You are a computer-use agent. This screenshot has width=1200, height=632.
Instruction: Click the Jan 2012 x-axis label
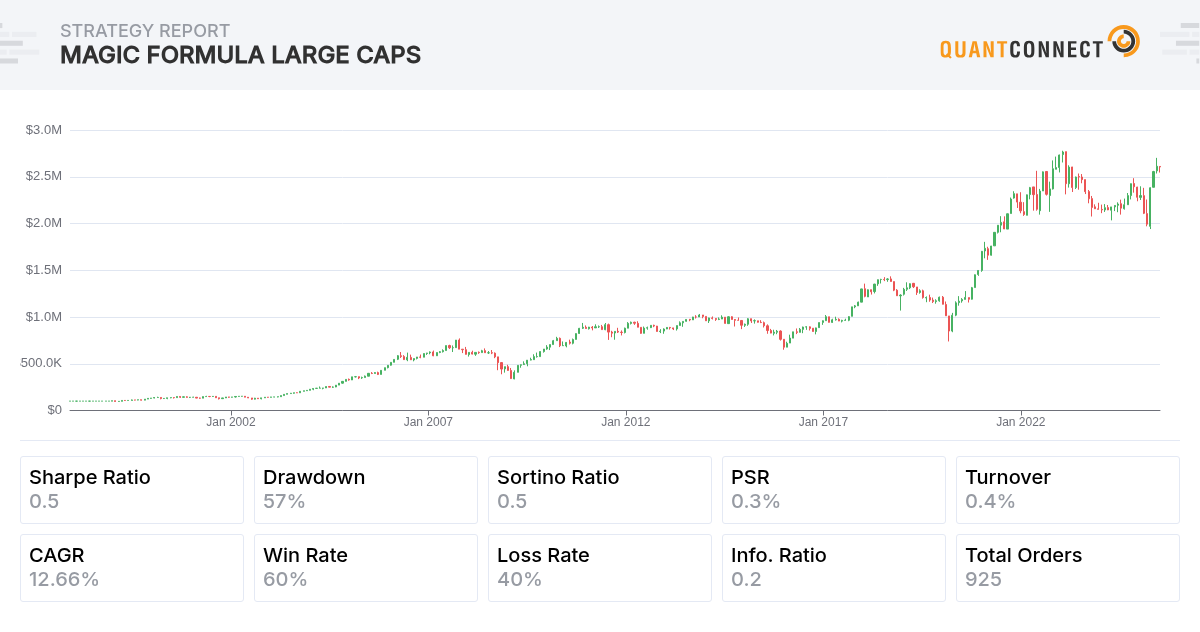coord(626,422)
